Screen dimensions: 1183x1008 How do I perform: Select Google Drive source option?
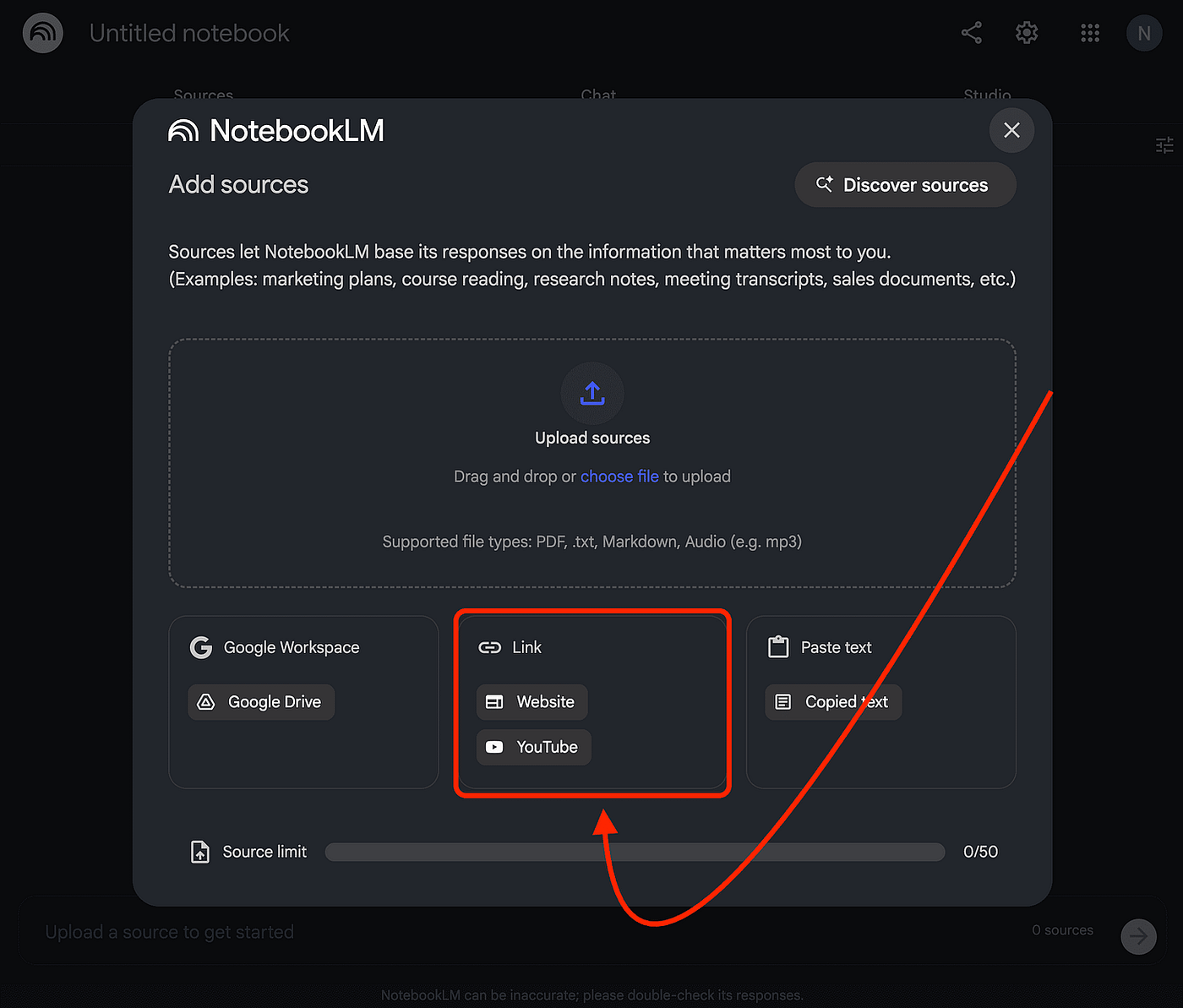click(x=261, y=702)
